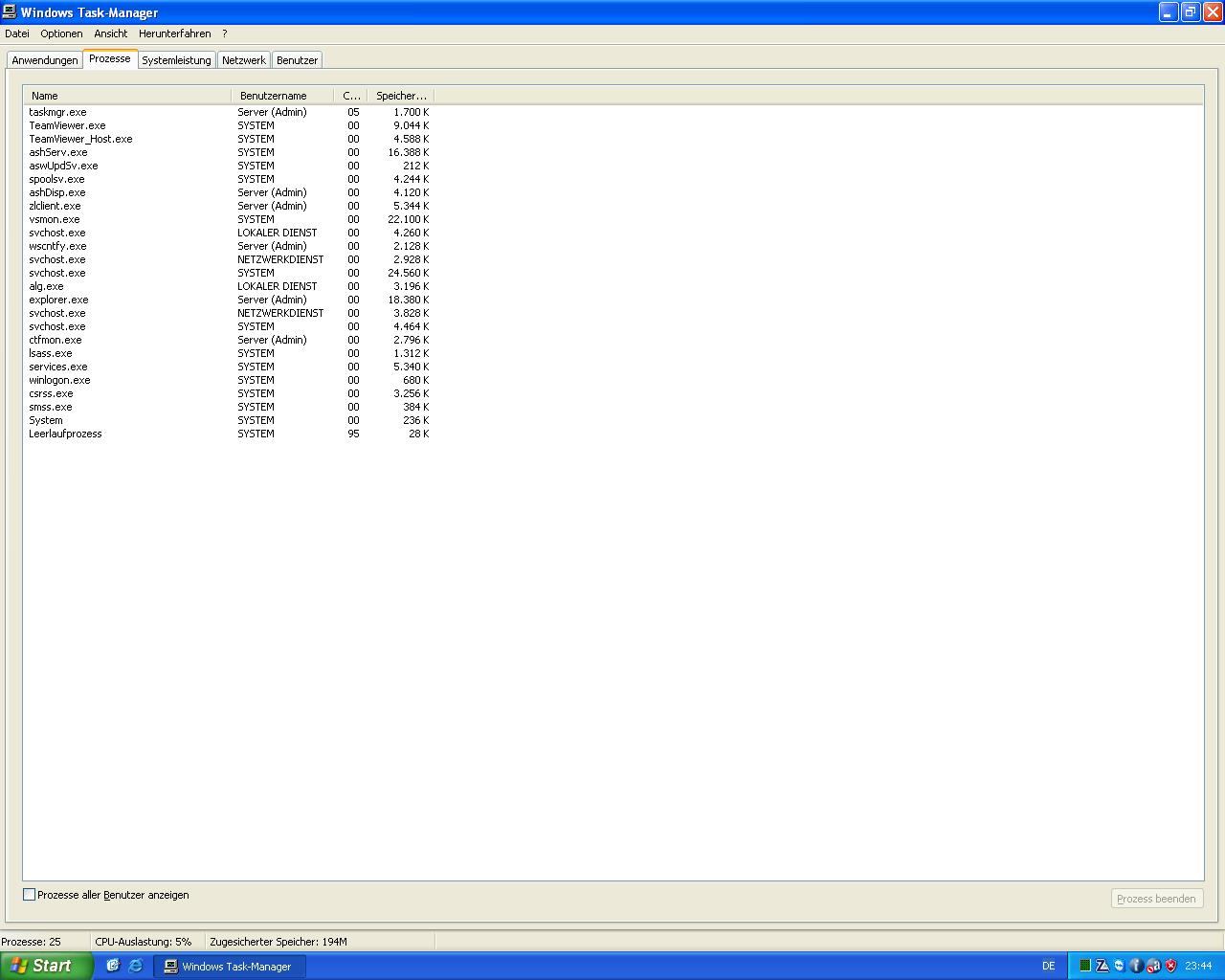Select the Prozesse tab
1225x980 pixels.
click(x=110, y=58)
